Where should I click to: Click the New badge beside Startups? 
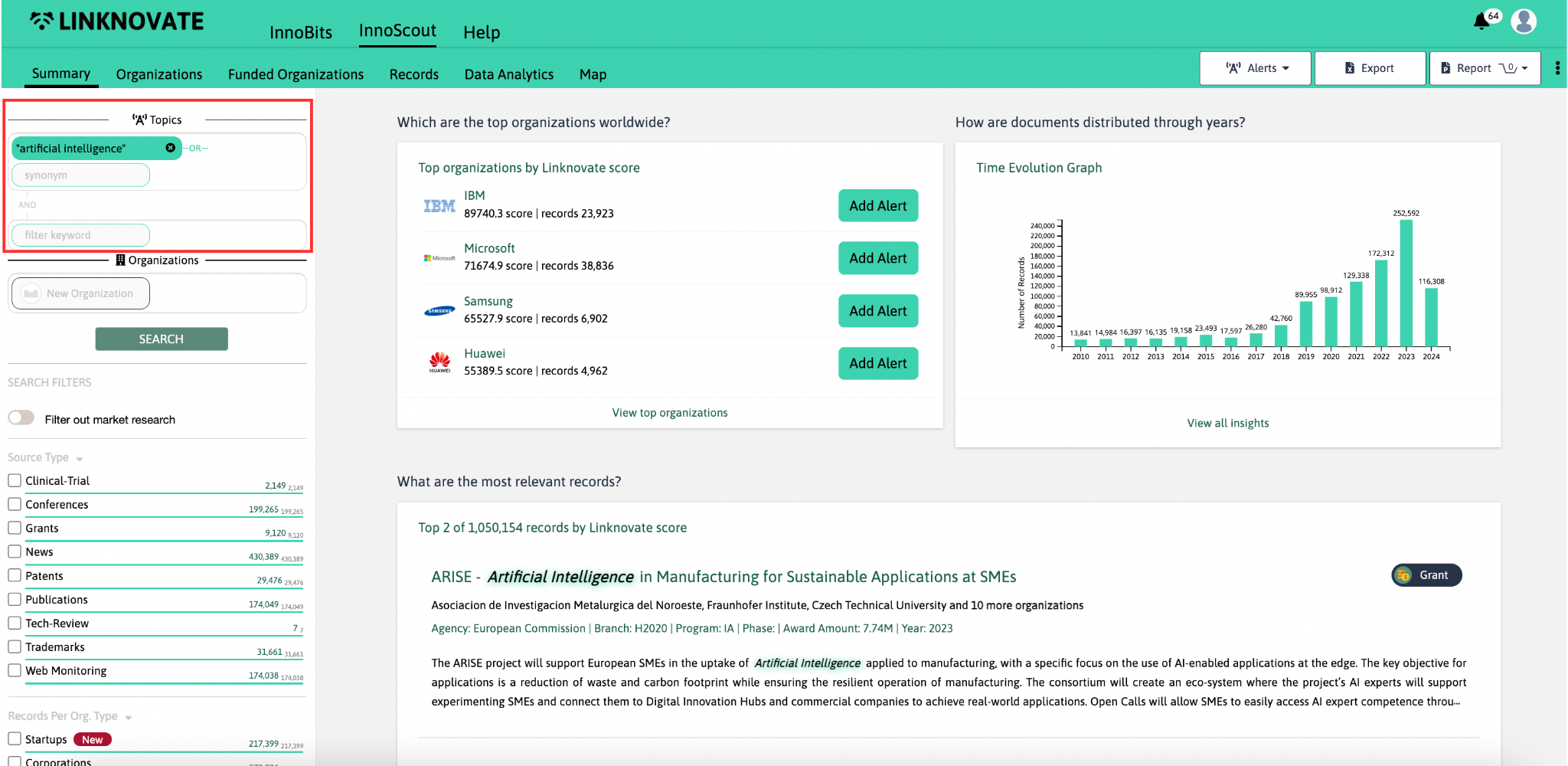pos(93,739)
